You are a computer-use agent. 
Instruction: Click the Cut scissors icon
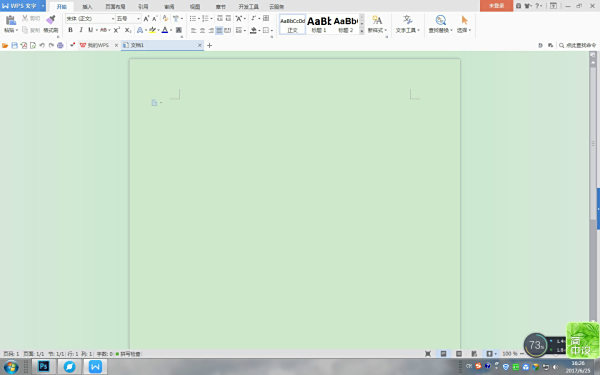tap(25, 18)
